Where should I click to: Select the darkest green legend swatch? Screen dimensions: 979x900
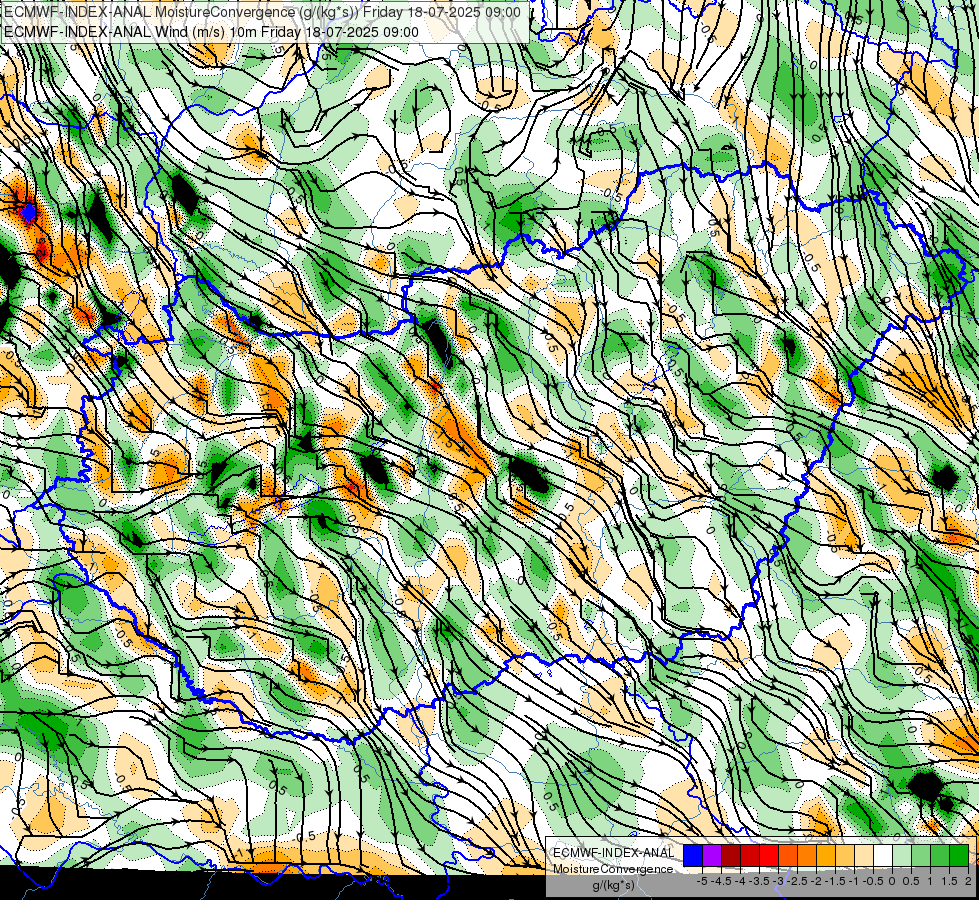pos(959,856)
